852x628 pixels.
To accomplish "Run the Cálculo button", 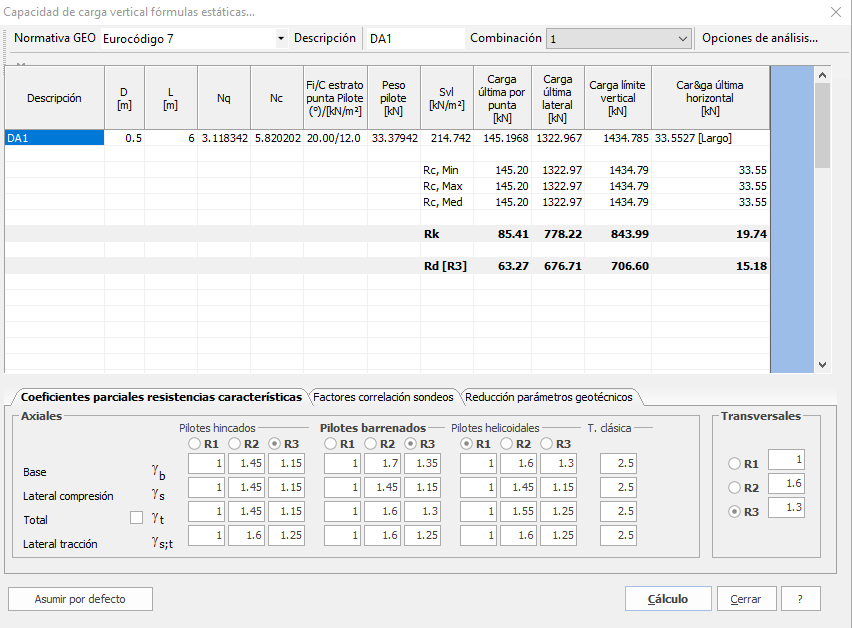I will coord(668,599).
